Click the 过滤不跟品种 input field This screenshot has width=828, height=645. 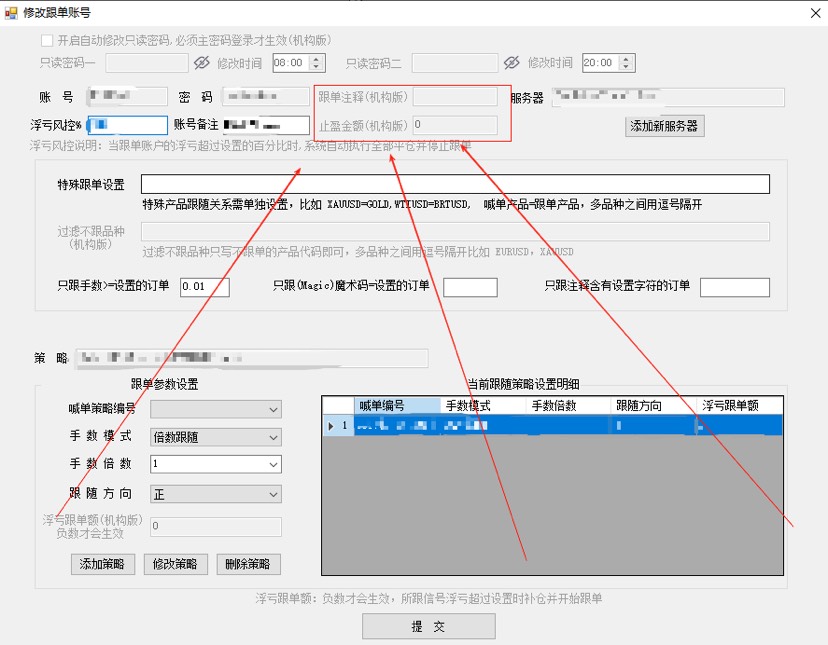[x=455, y=231]
